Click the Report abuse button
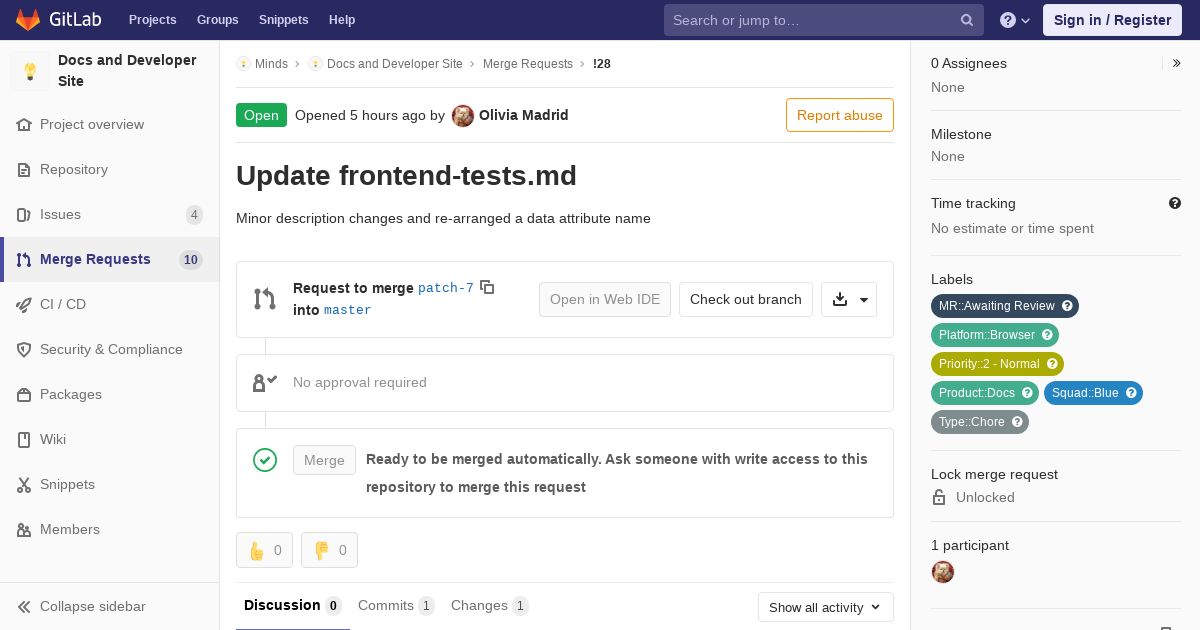The image size is (1200, 630). click(x=839, y=115)
